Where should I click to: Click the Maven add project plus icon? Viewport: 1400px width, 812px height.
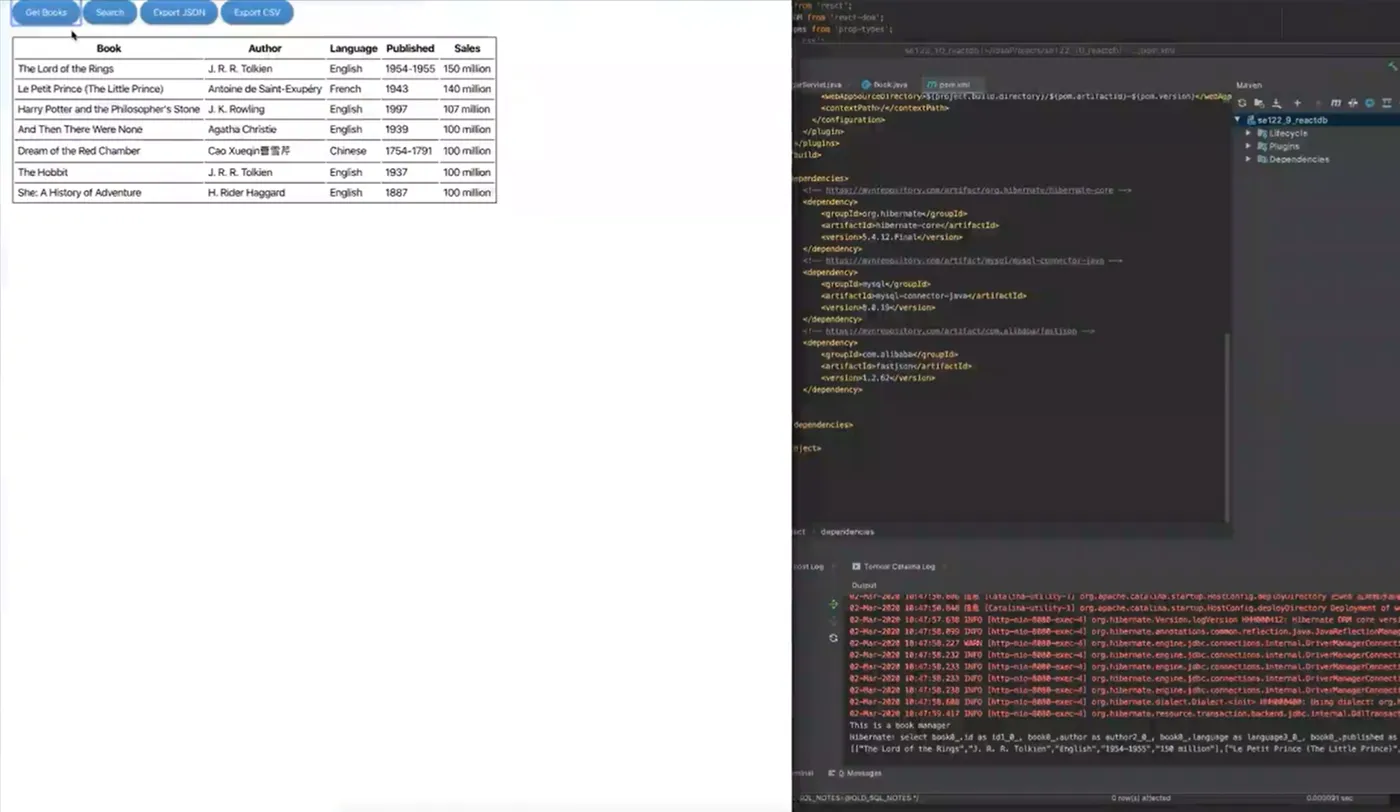pos(1297,103)
